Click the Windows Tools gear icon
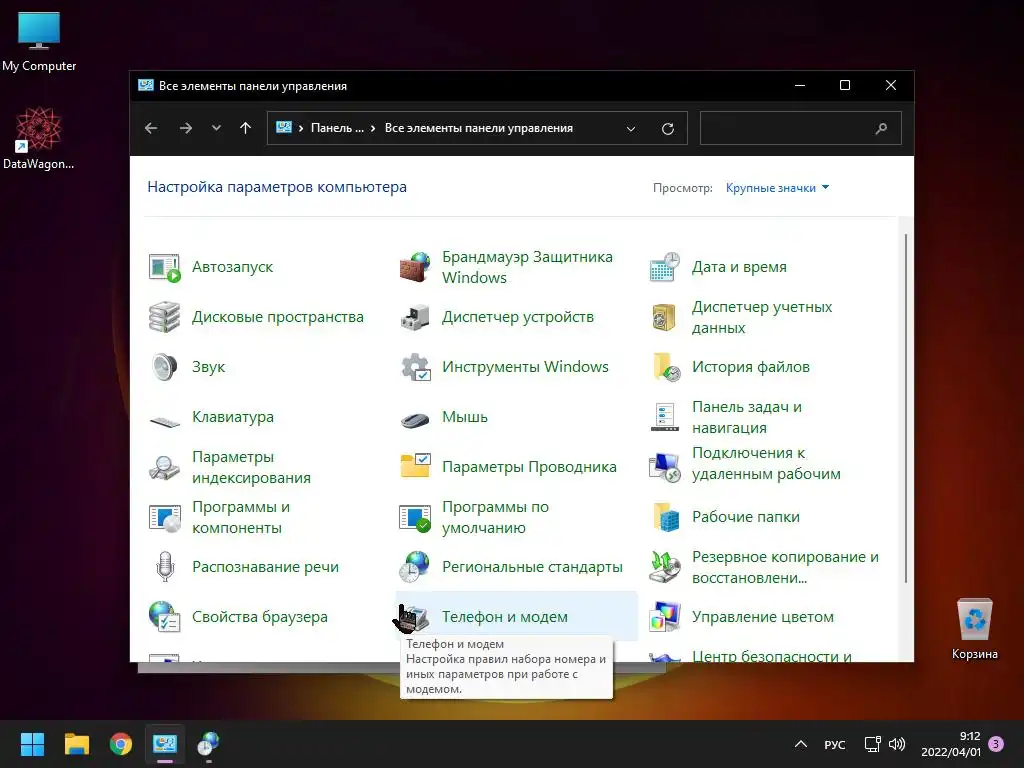This screenshot has height=768, width=1024. [415, 367]
